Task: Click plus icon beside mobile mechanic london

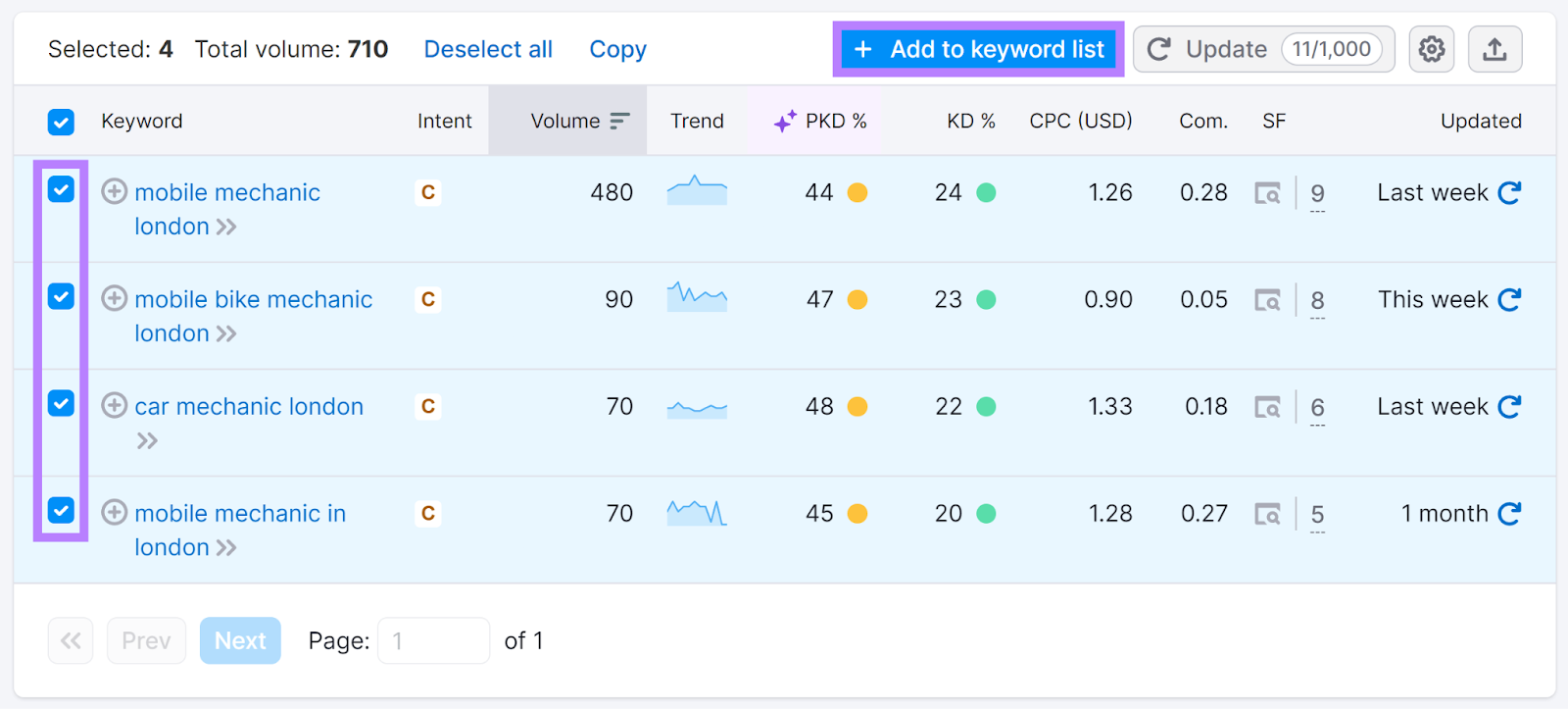Action: click(115, 191)
